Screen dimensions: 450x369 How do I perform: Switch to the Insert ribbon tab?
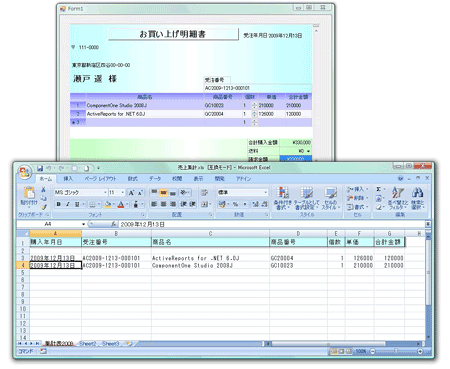[68, 179]
